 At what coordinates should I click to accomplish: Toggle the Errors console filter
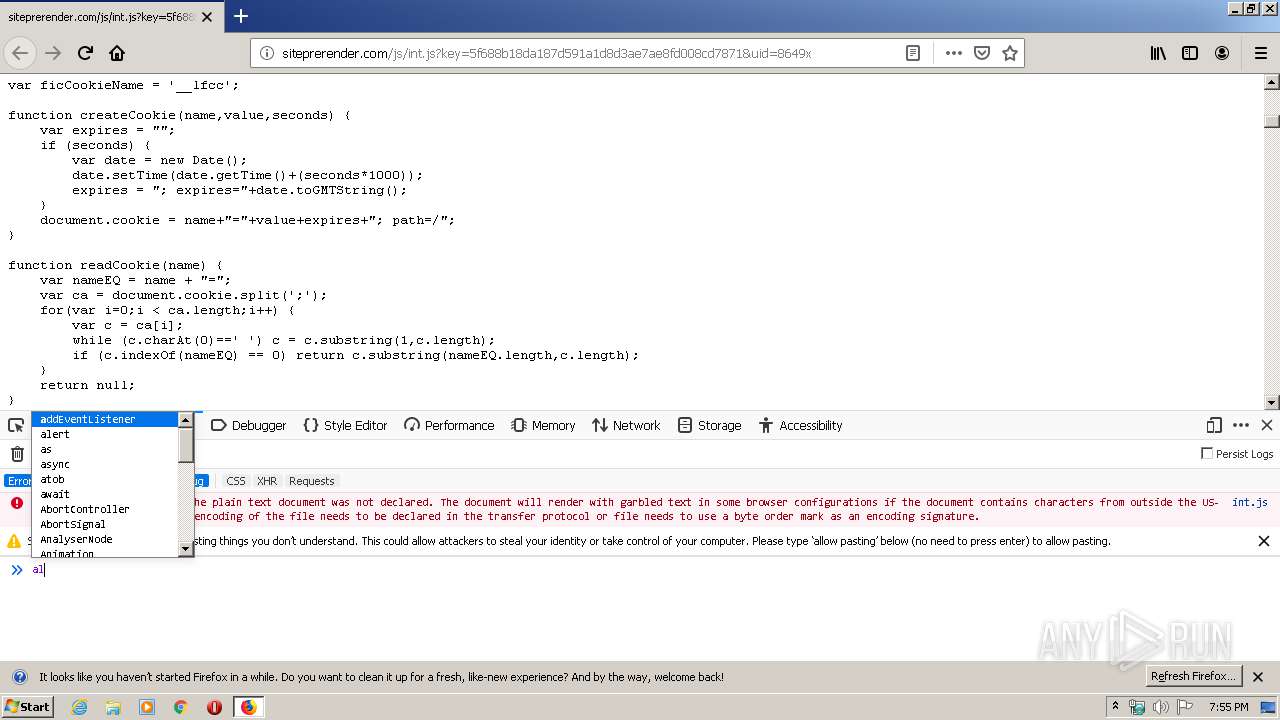(x=18, y=481)
